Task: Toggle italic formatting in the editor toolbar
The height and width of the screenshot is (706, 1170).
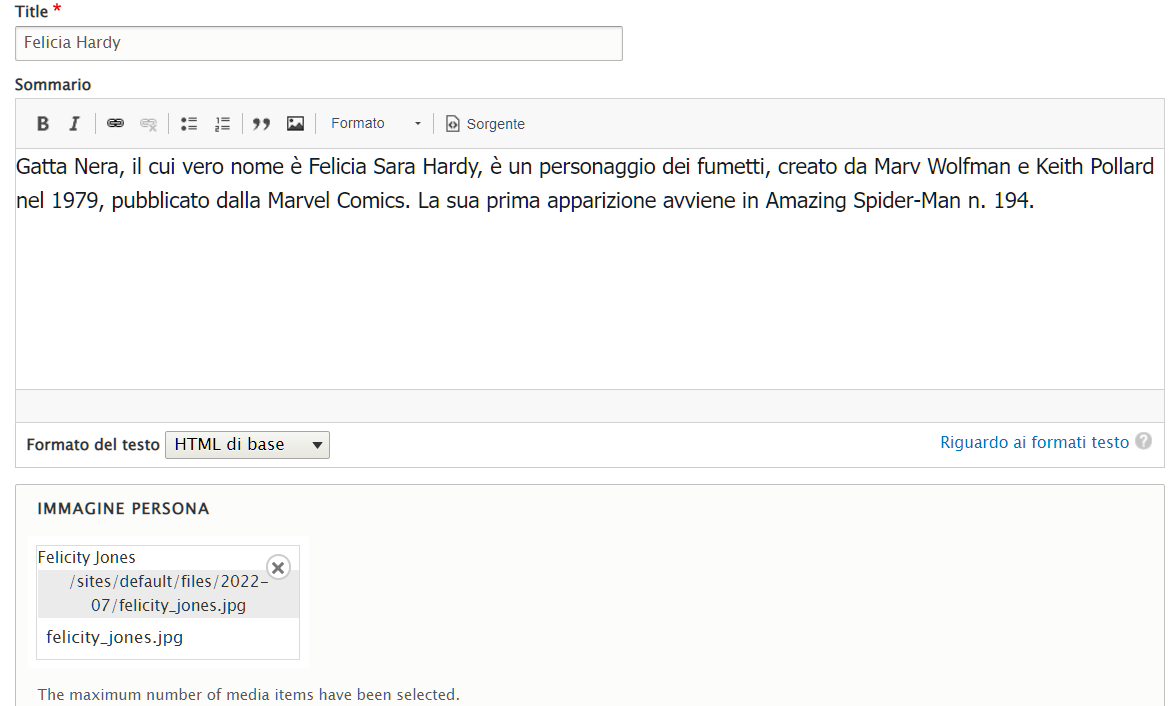Action: [x=74, y=124]
